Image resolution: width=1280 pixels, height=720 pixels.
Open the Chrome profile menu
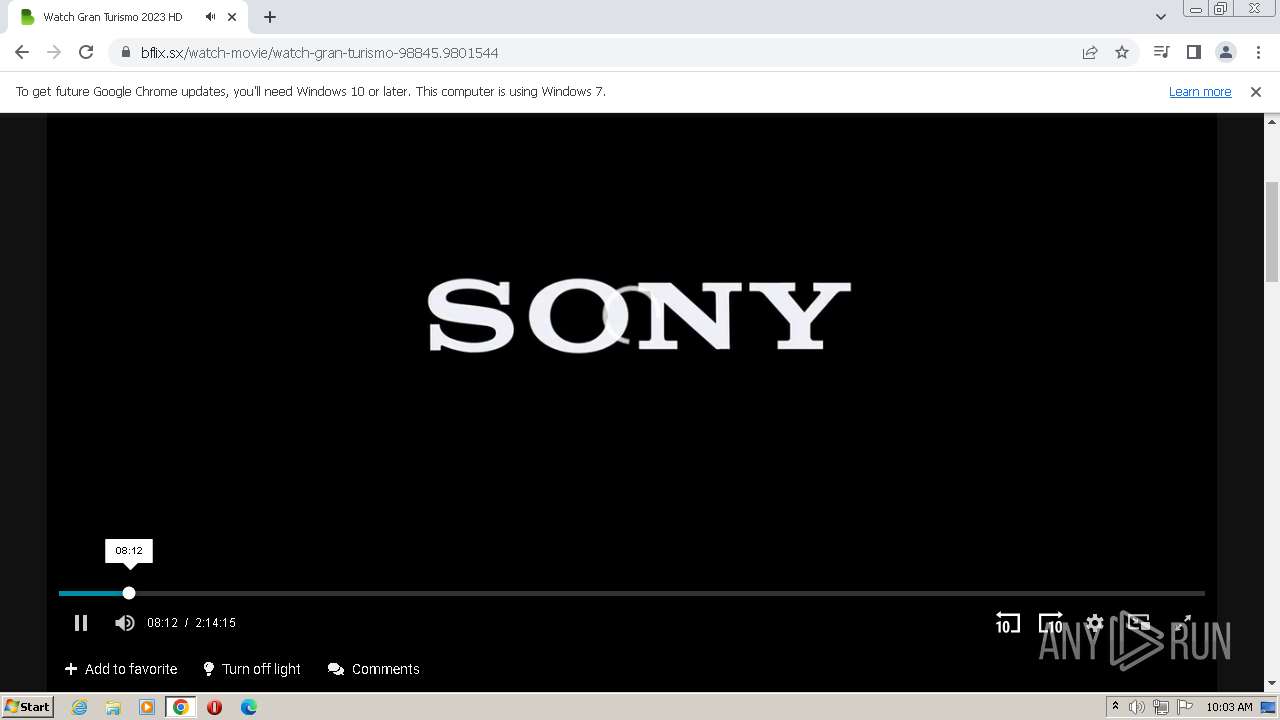[1225, 52]
